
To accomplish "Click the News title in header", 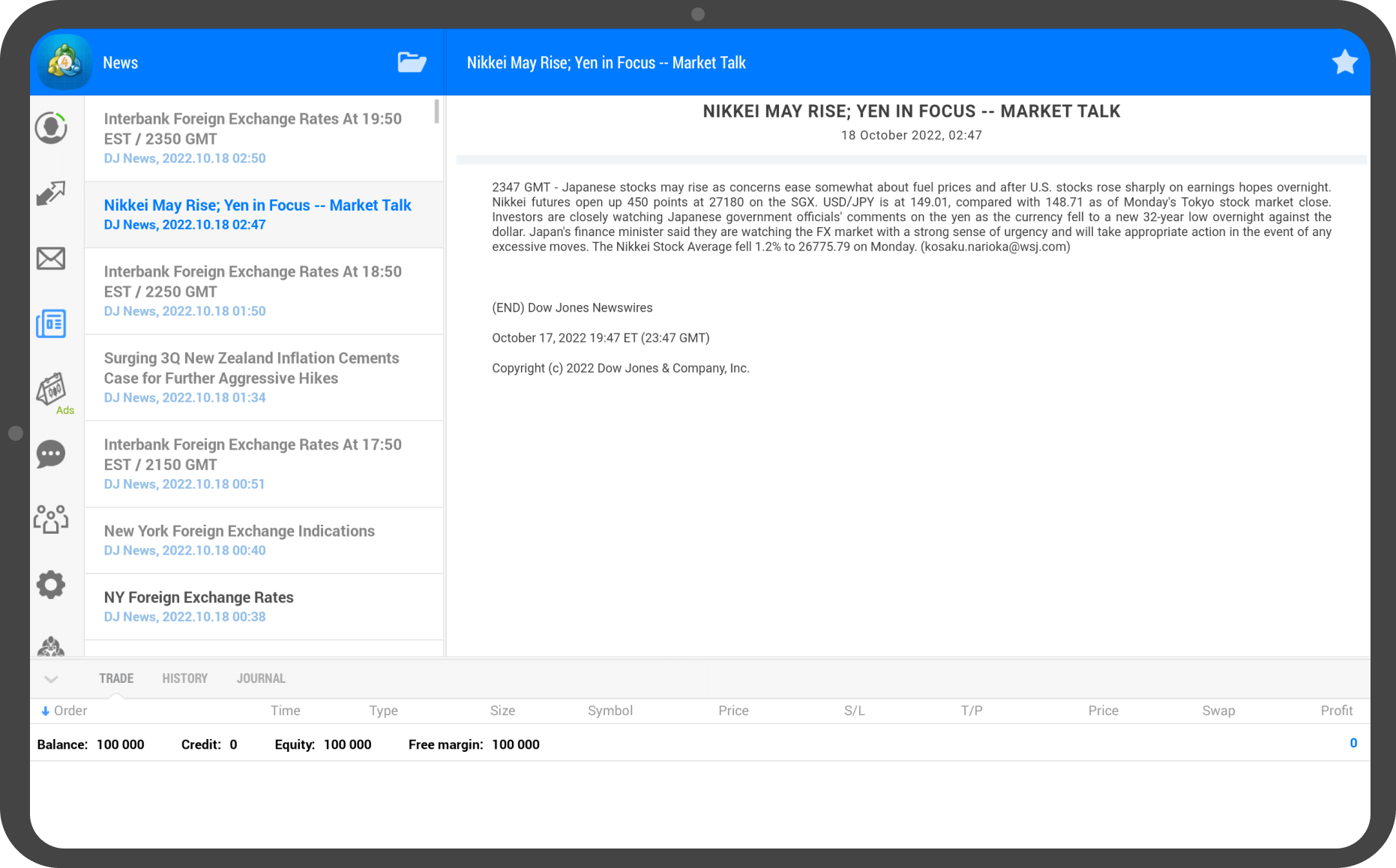I will (x=120, y=63).
